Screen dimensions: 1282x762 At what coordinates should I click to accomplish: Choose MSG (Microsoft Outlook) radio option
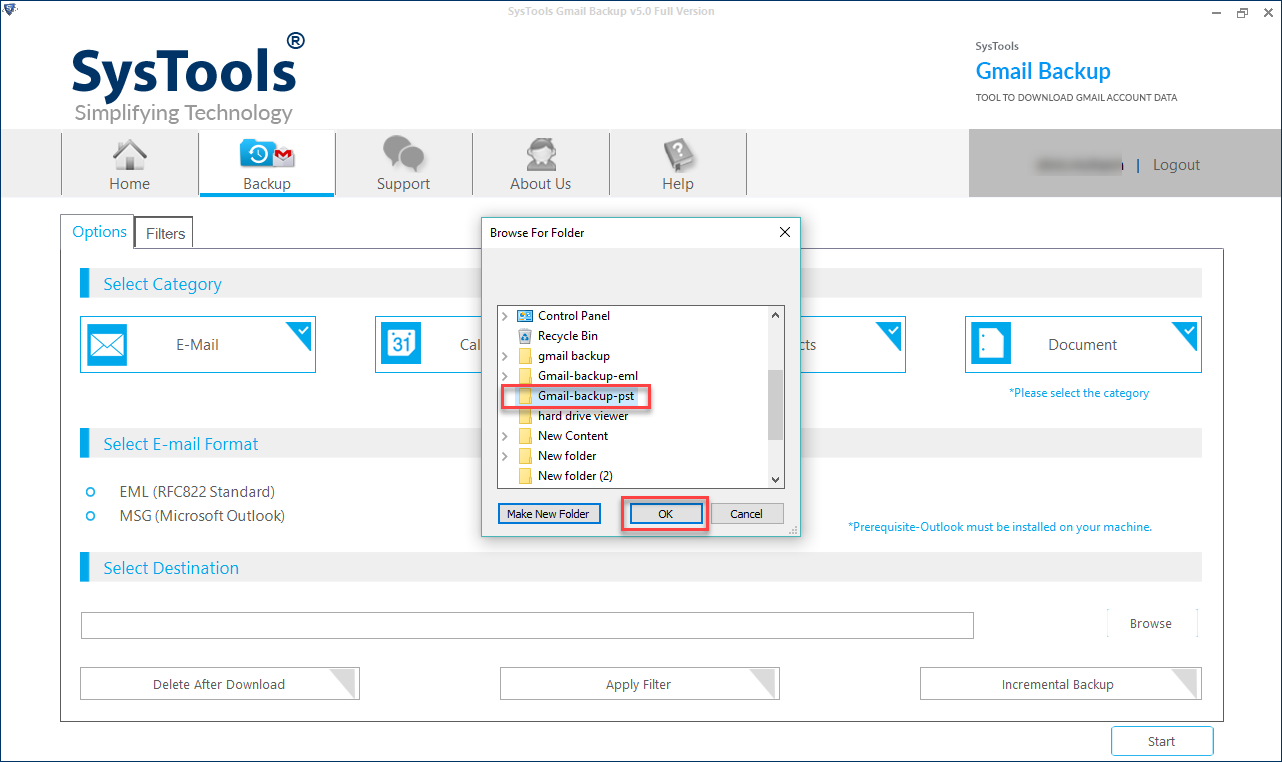[91, 516]
